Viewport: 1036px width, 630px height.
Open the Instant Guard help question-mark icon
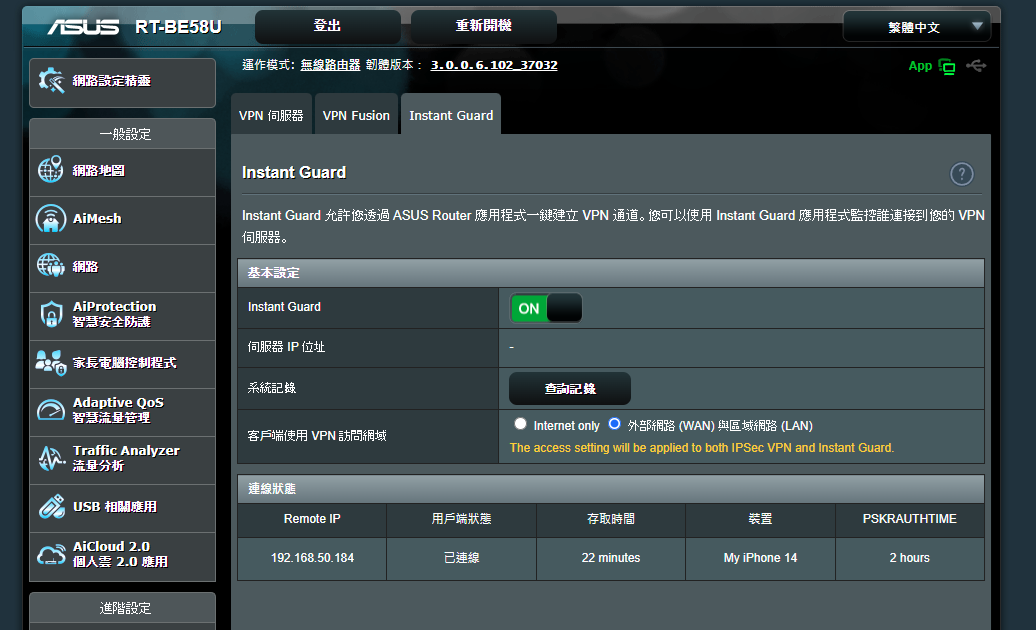[x=961, y=174]
